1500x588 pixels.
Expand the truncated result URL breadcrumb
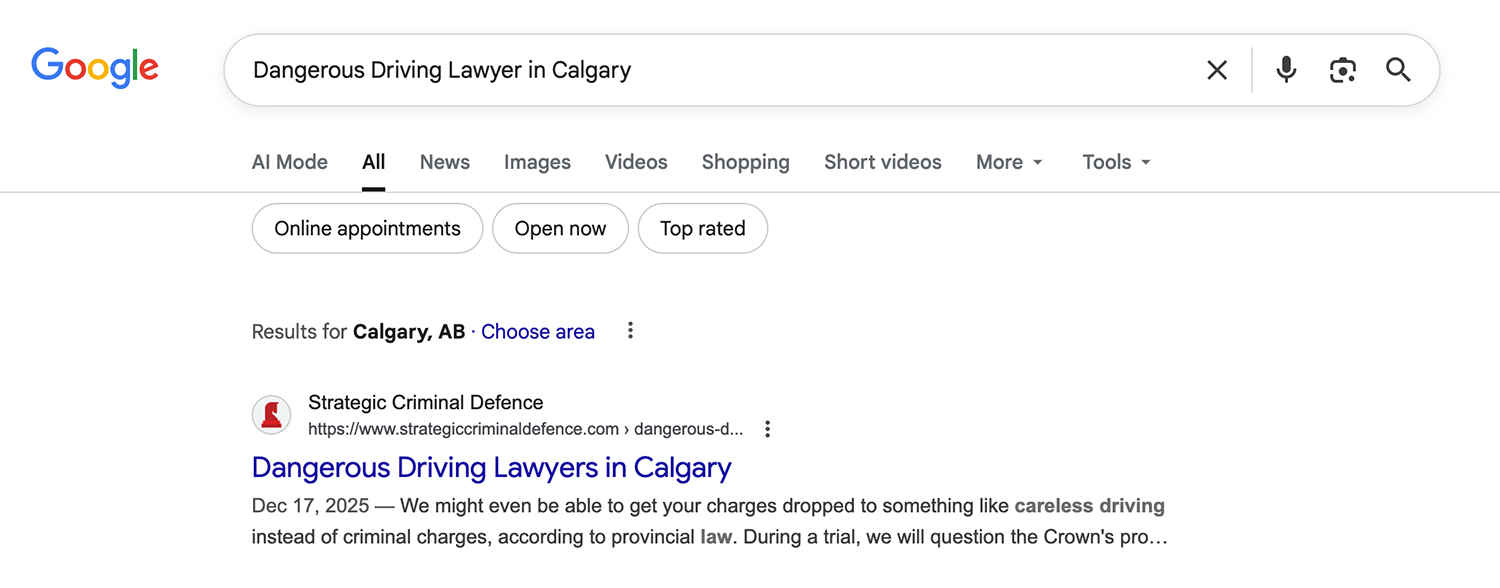[737, 428]
